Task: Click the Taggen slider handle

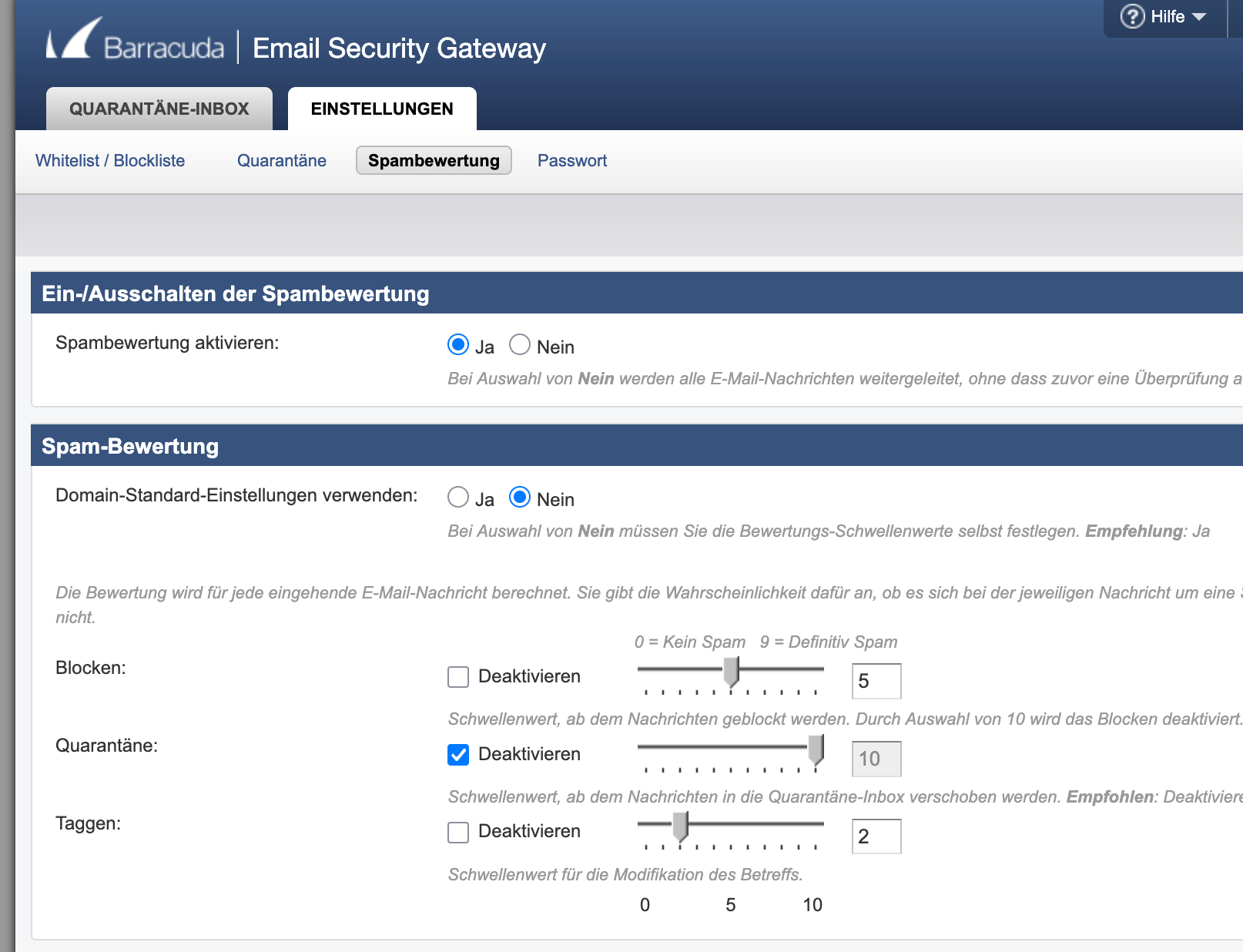Action: point(680,826)
